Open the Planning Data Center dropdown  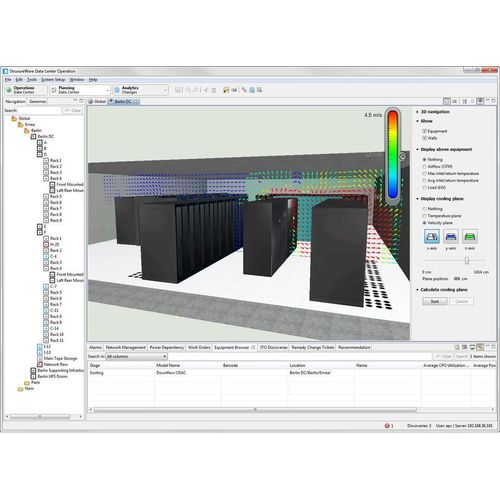pos(108,90)
